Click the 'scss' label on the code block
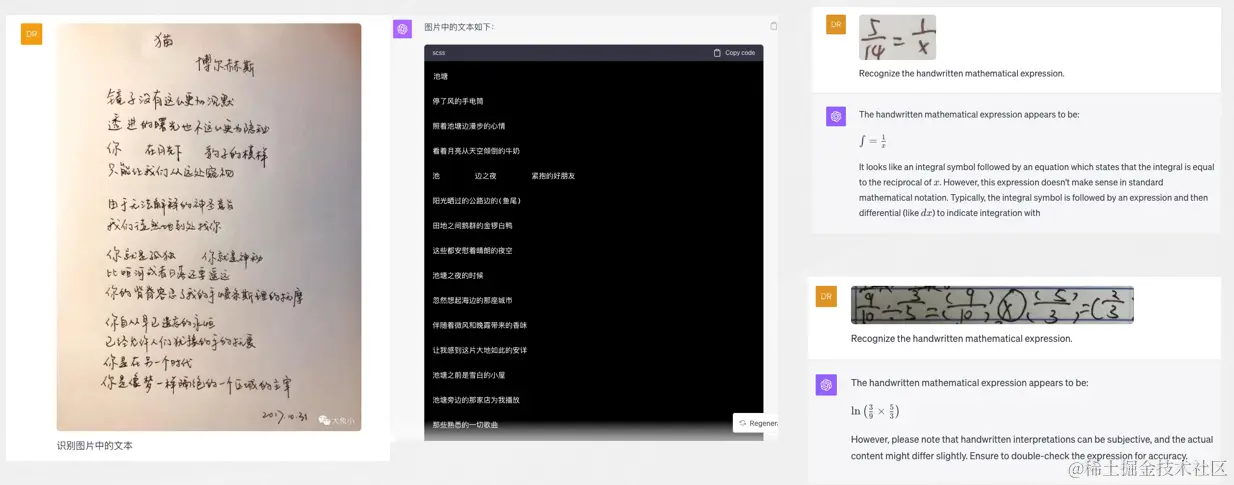 [x=439, y=53]
